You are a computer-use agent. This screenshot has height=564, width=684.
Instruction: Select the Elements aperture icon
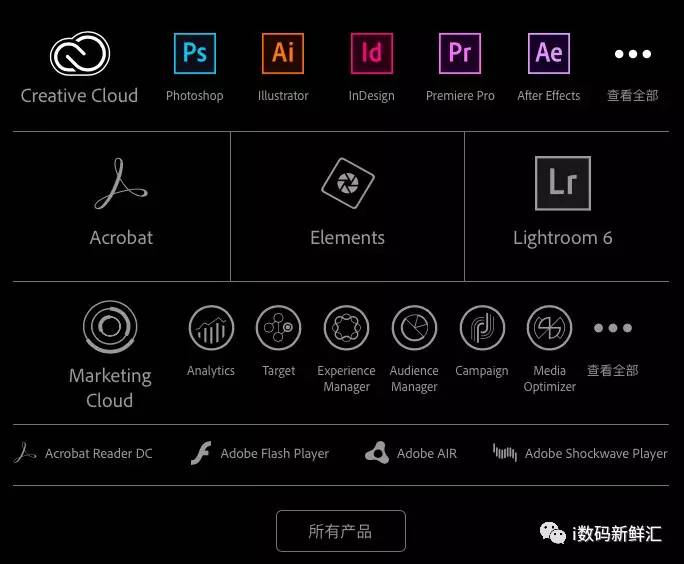(348, 183)
